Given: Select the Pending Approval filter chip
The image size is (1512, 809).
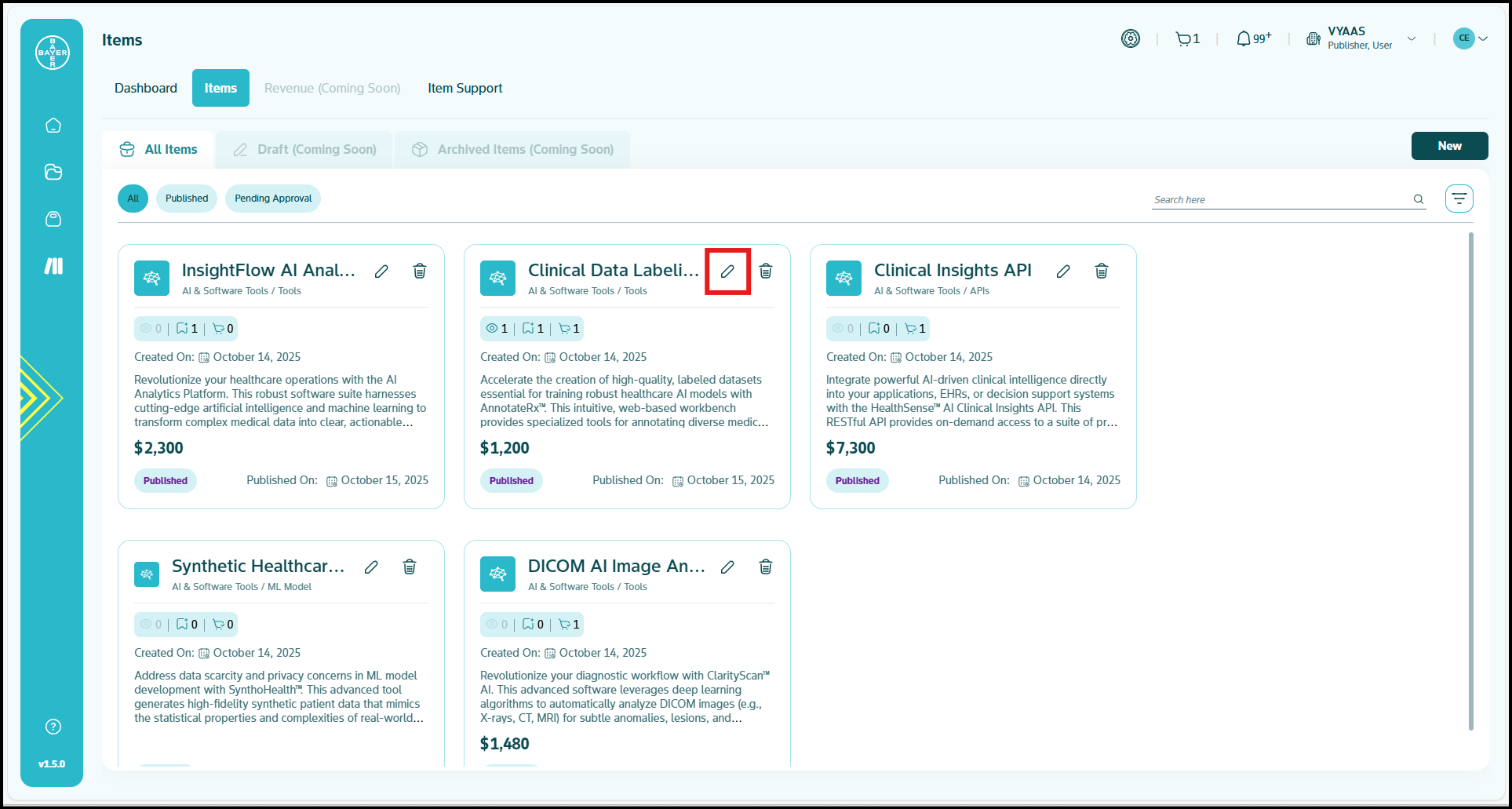Looking at the screenshot, I should tap(273, 199).
